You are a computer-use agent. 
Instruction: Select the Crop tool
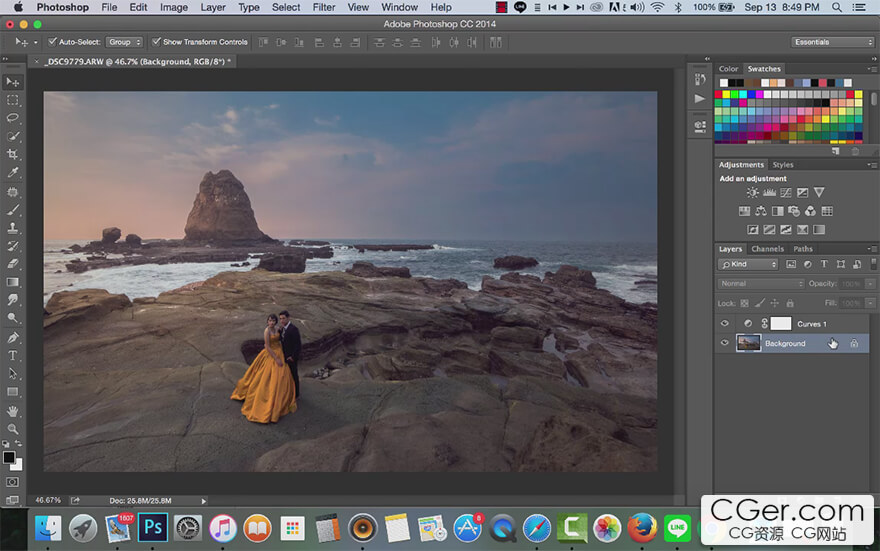[x=13, y=154]
